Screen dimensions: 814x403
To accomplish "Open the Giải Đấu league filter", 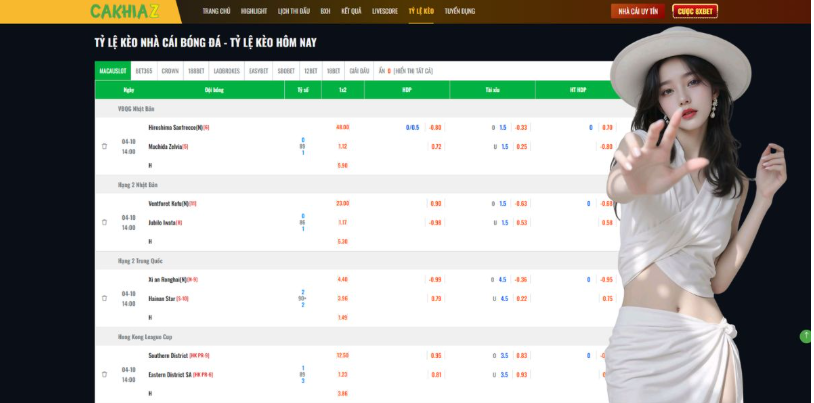I will click(359, 71).
